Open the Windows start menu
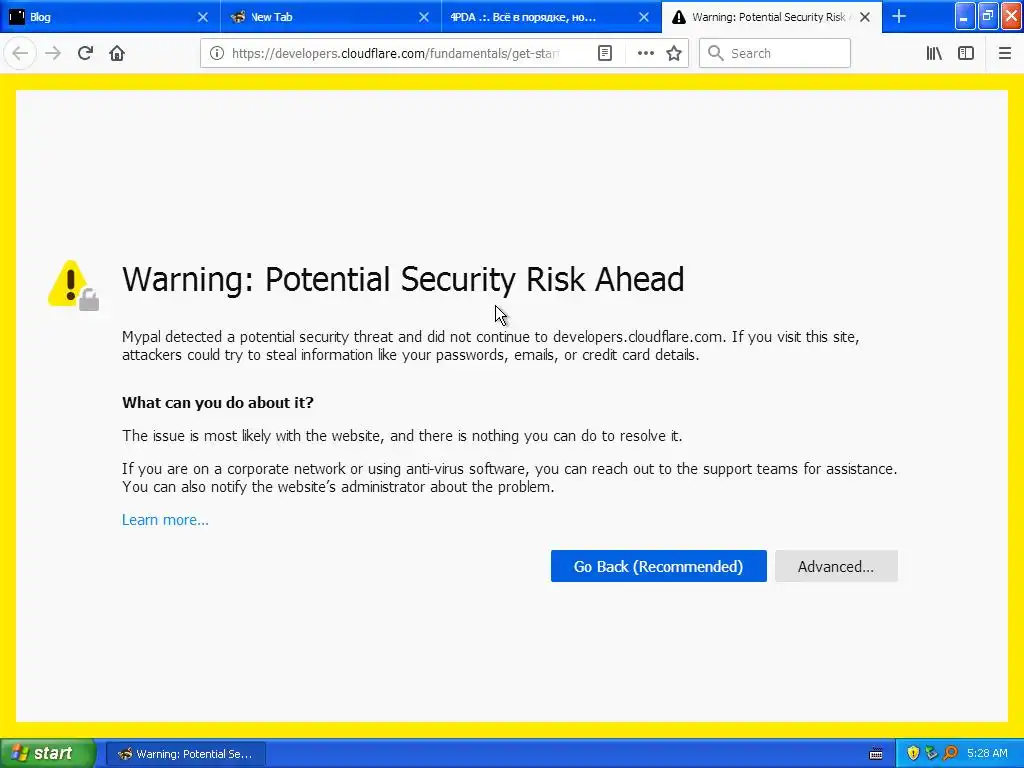 48,754
